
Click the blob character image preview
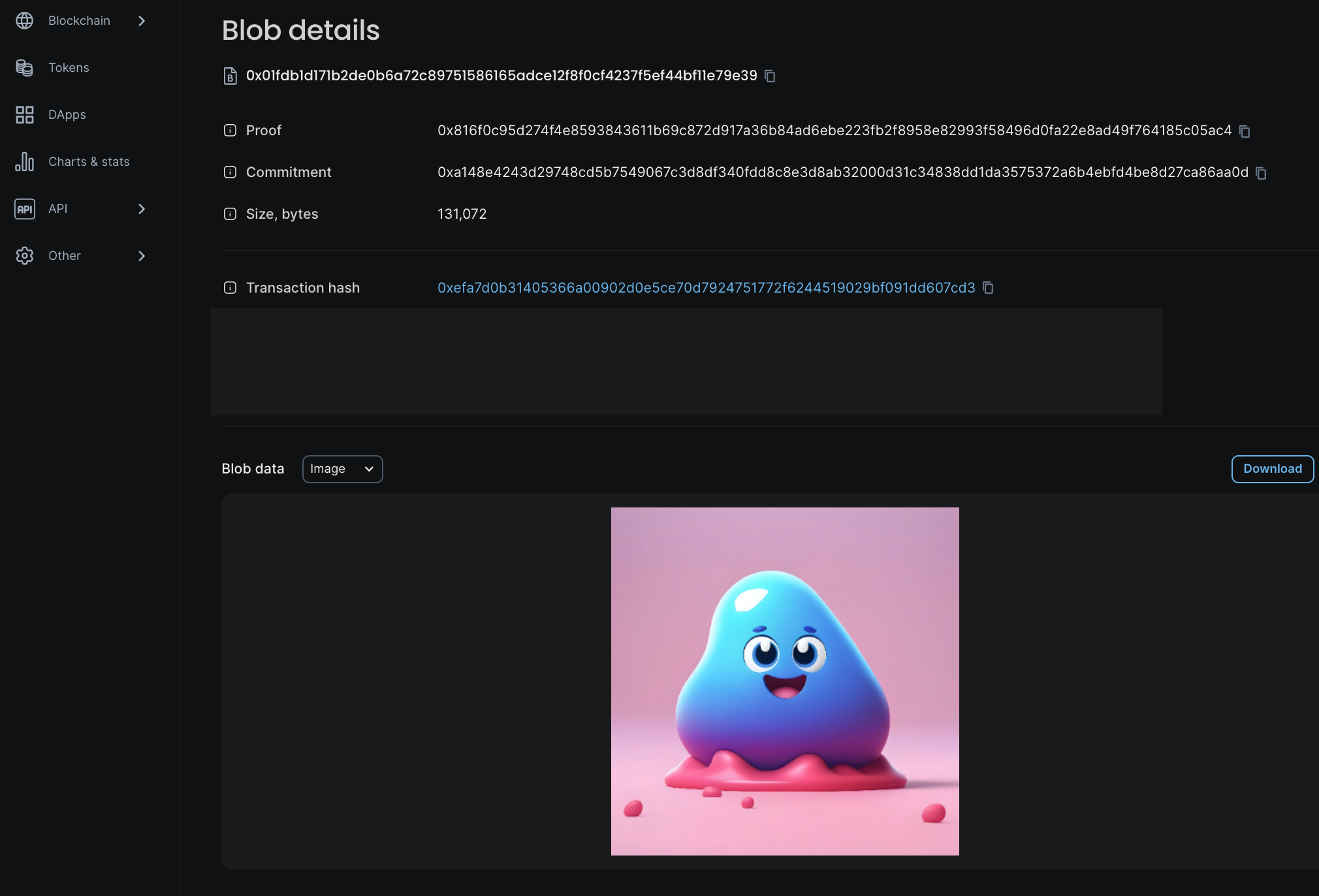785,681
